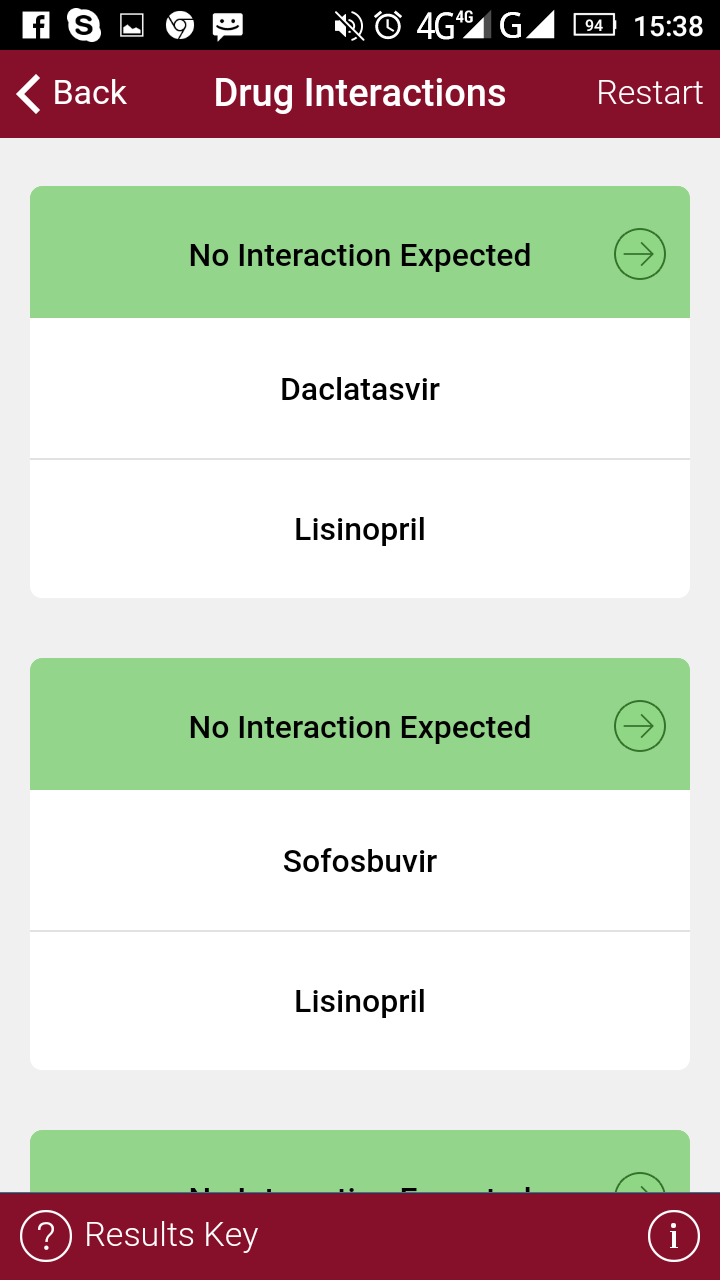Screen dimensions: 720x1280
Task: Tap the Facebook notification icon
Action: point(35,25)
